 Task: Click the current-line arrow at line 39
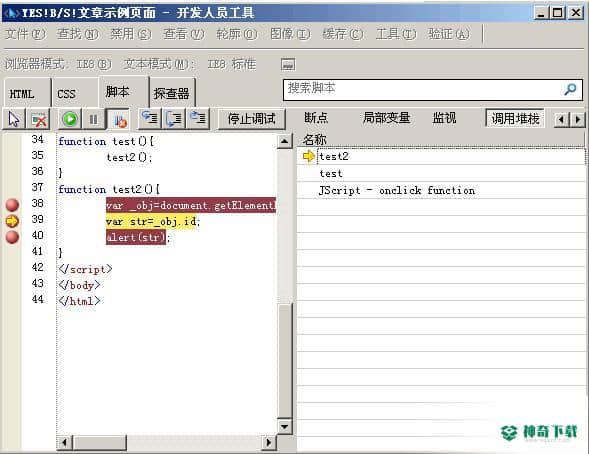point(12,221)
